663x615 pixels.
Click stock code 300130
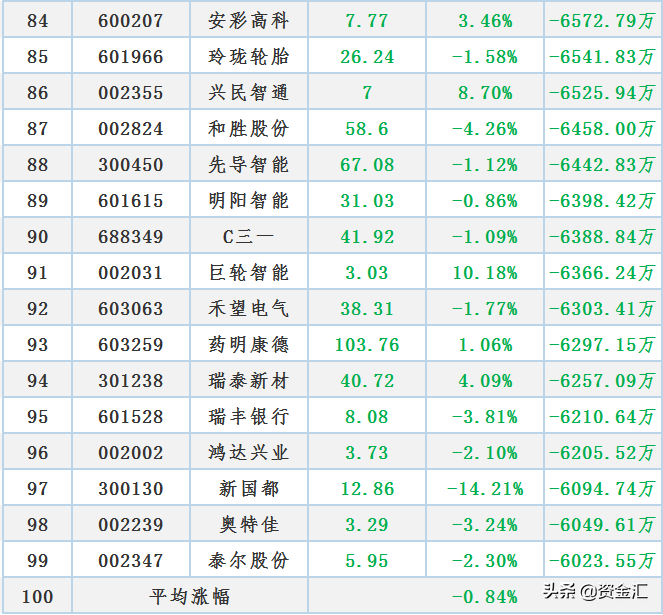(131, 489)
